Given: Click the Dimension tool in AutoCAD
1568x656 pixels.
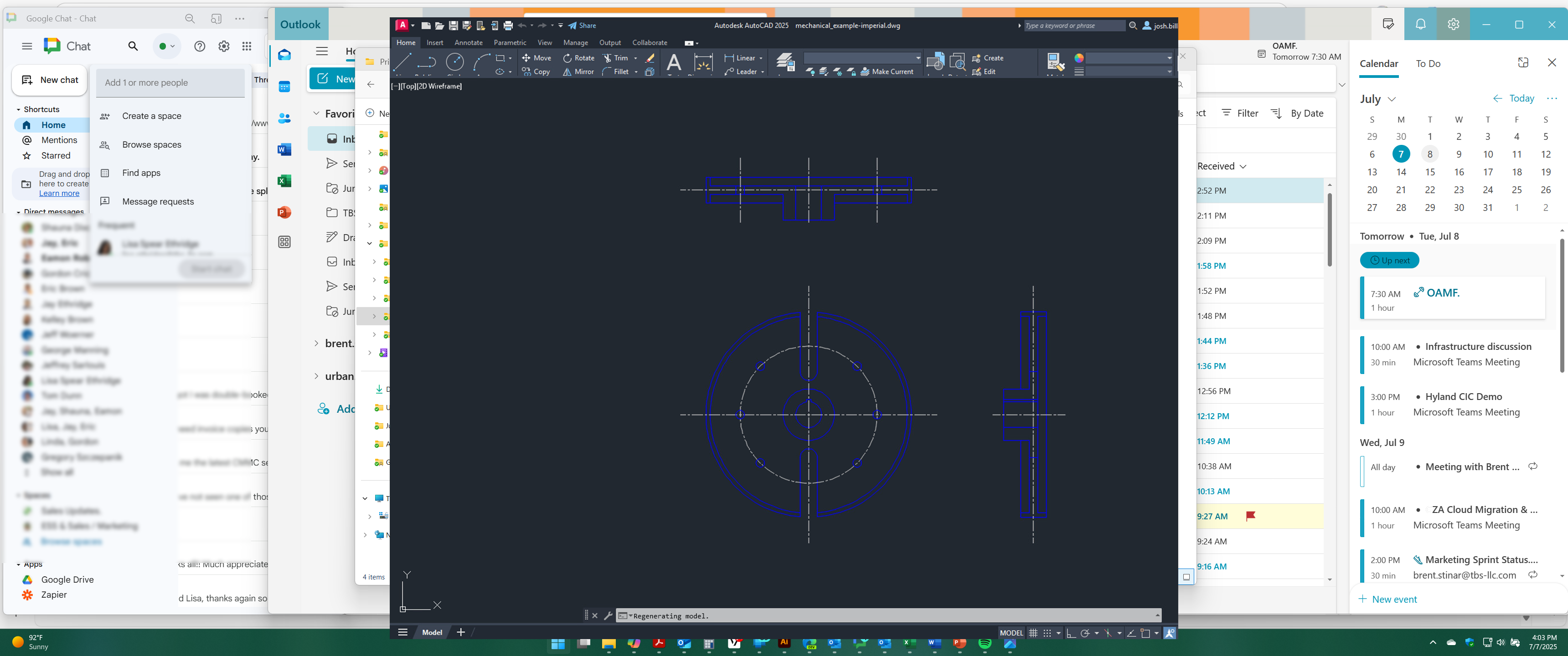Looking at the screenshot, I should pos(703,63).
